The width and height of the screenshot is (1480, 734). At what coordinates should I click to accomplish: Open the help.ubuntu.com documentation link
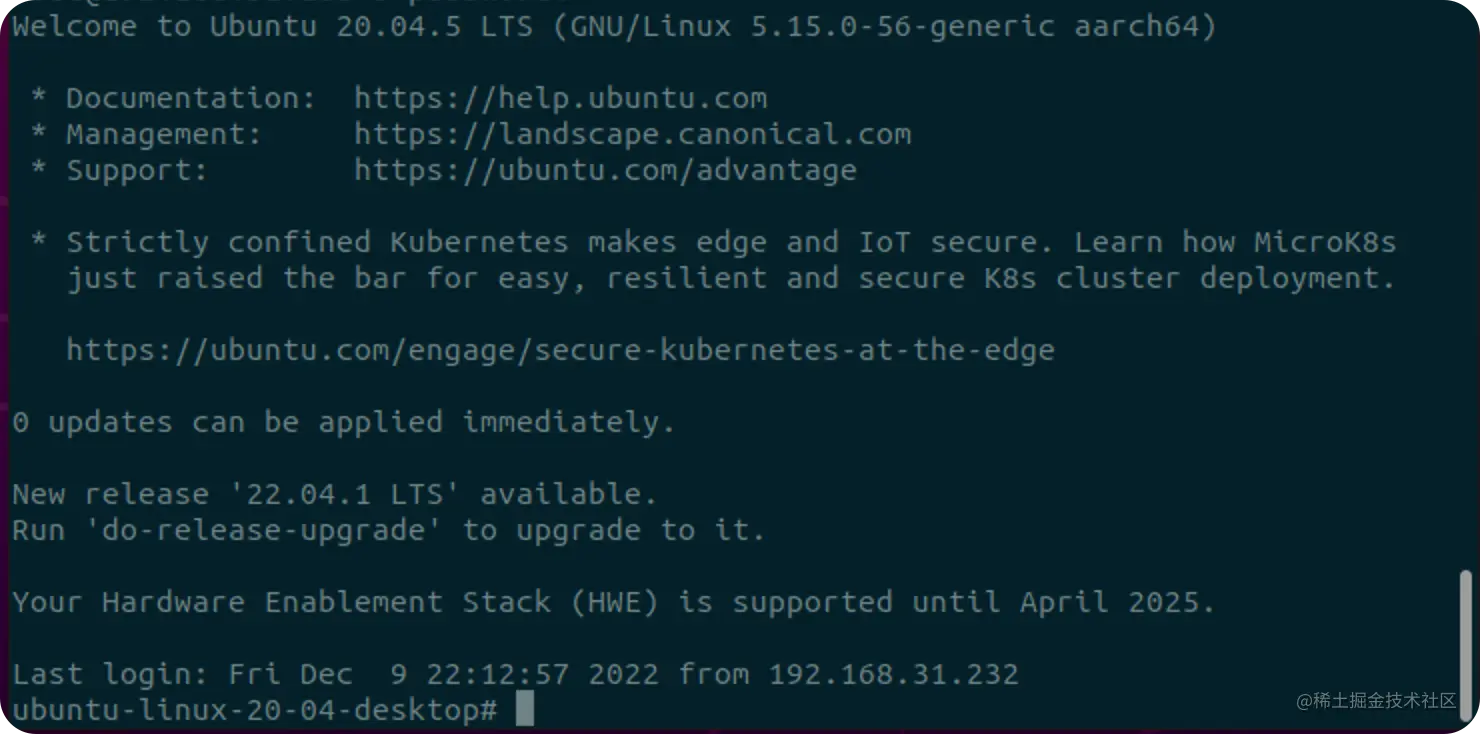point(560,98)
